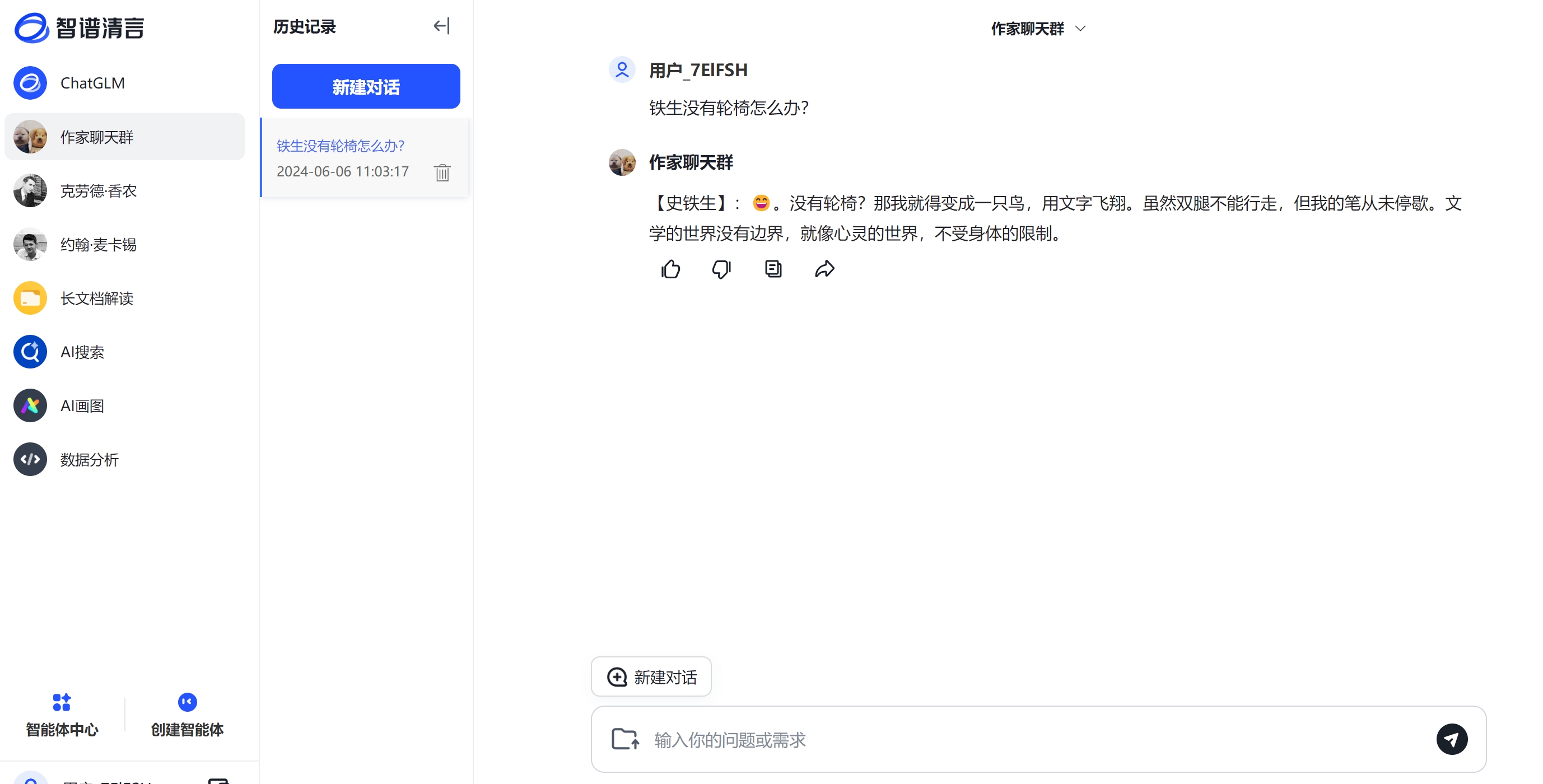Open 数据分析 tool
1543x784 pixels.
[90, 460]
